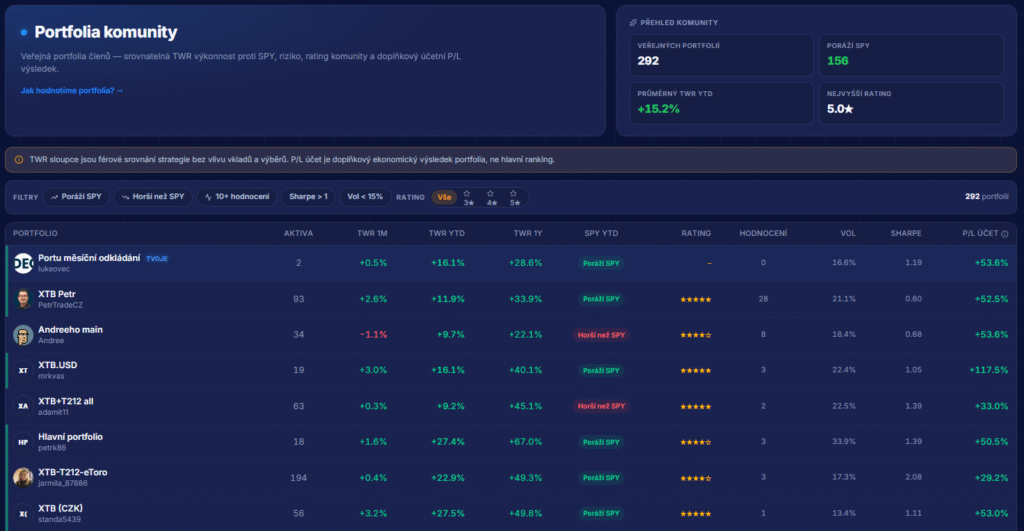Toggle the 10+ hodnocení filter

tap(237, 197)
